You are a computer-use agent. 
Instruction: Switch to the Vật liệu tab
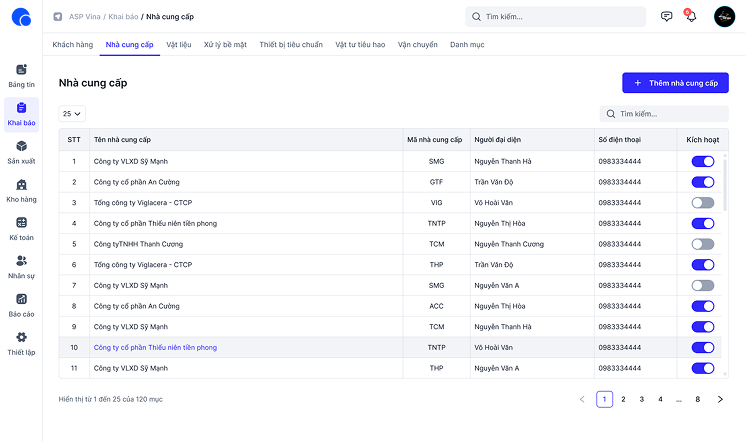180,45
